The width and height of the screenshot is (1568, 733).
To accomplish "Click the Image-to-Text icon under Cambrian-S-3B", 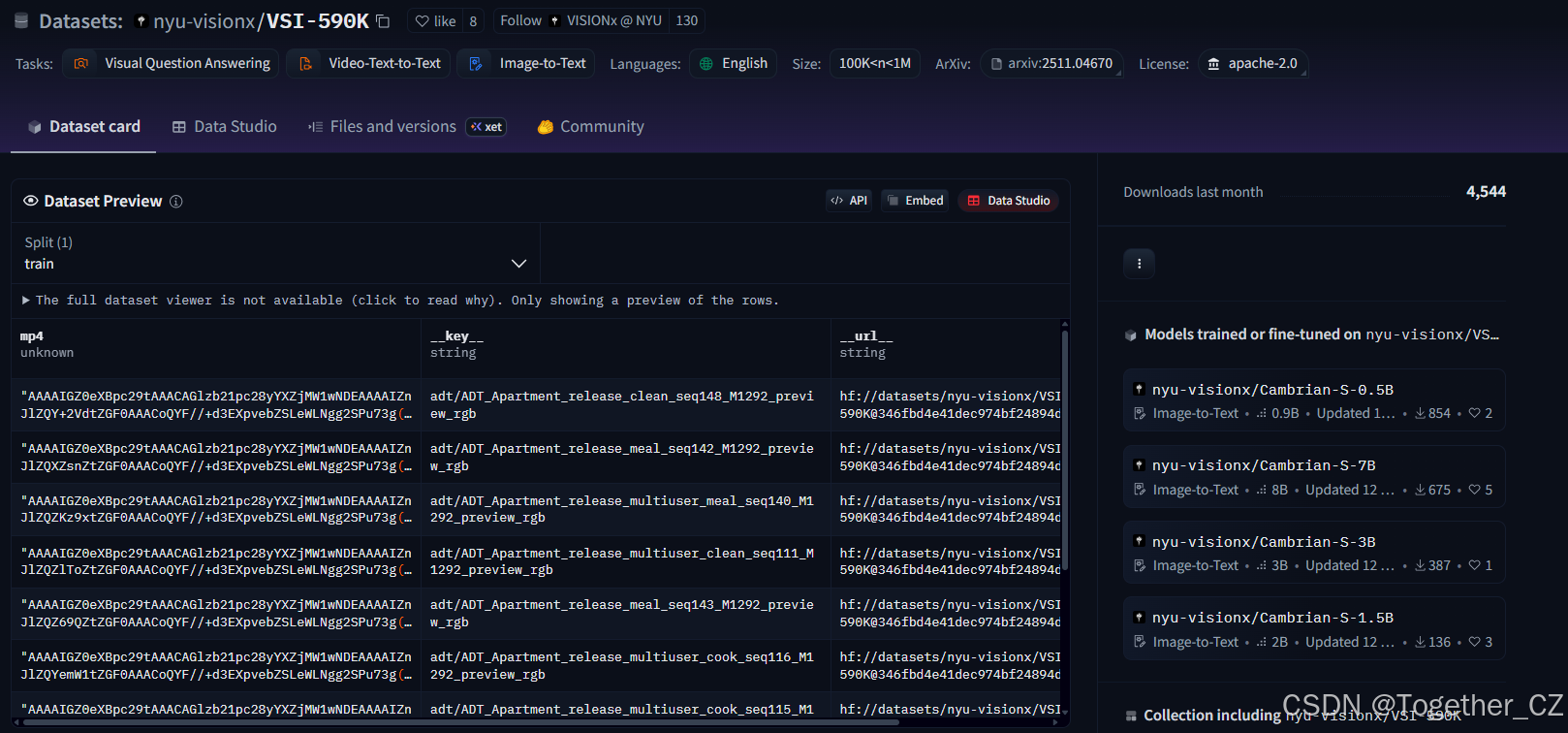I will point(1140,566).
